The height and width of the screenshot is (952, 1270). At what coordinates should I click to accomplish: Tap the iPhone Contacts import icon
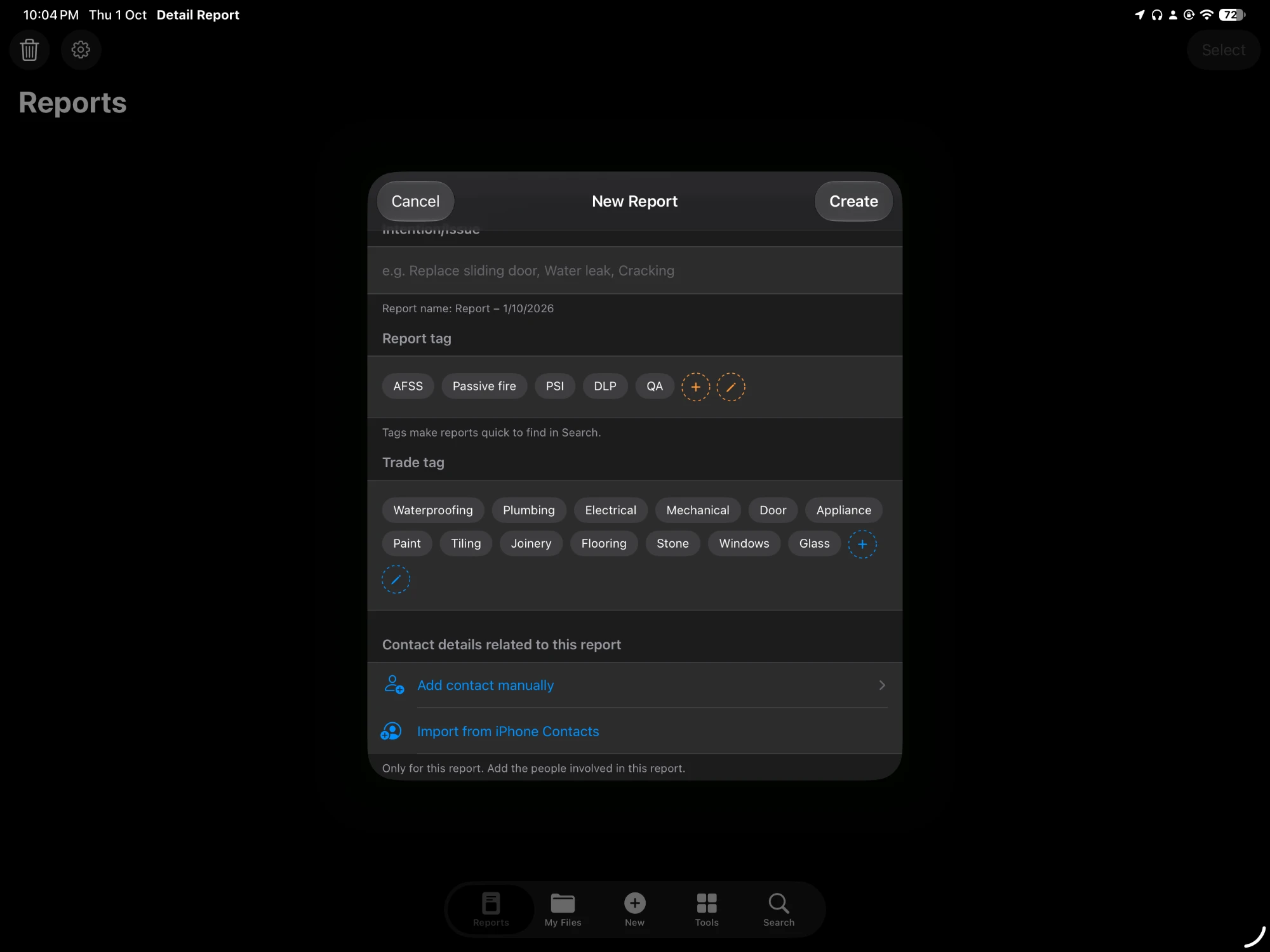coord(391,731)
